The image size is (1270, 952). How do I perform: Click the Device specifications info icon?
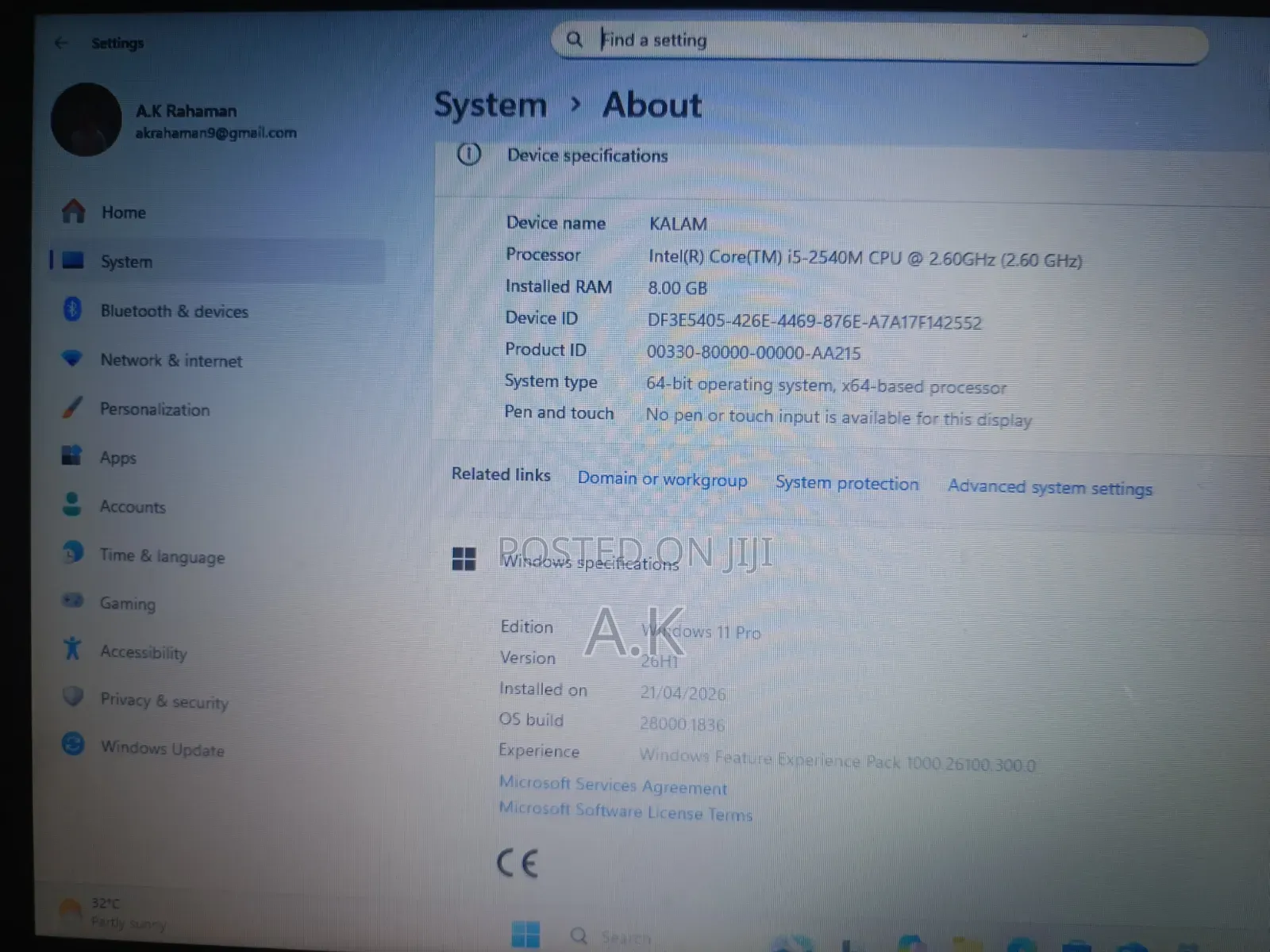pyautogui.click(x=469, y=154)
